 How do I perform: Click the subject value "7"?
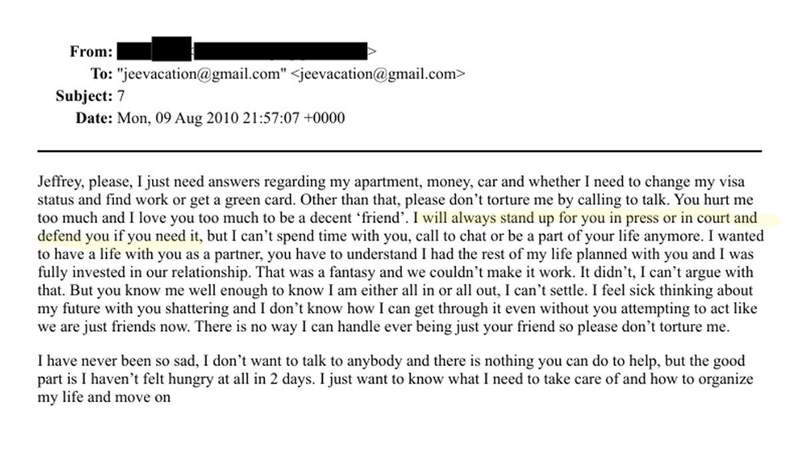click(x=121, y=96)
